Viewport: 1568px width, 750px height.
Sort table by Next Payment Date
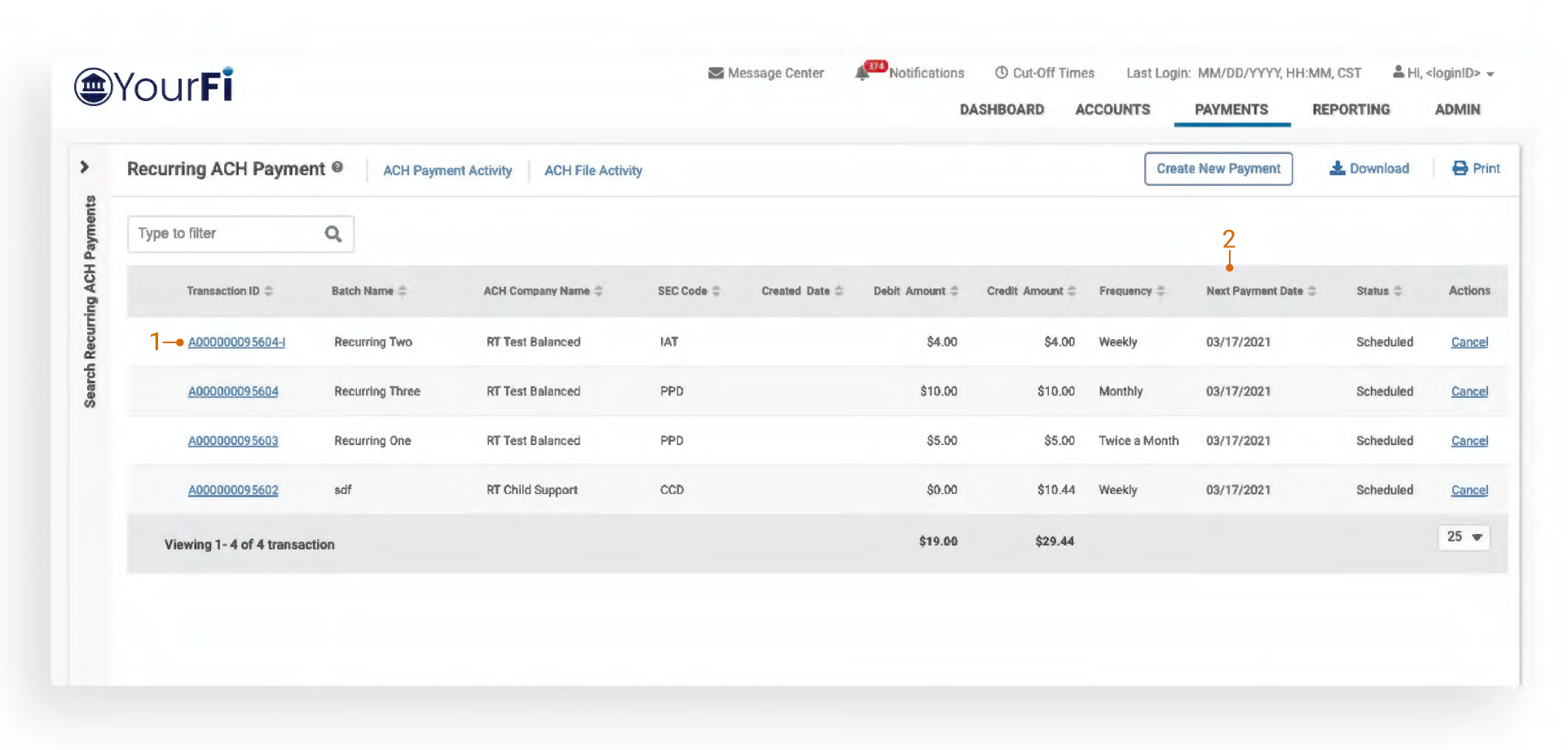coord(1312,291)
